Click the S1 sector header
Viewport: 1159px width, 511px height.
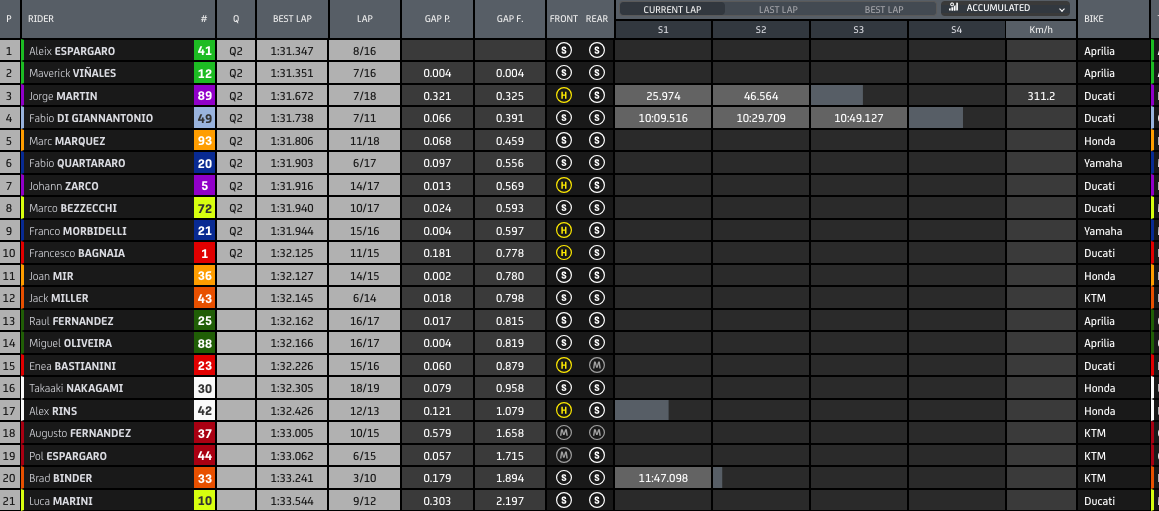click(x=663, y=30)
